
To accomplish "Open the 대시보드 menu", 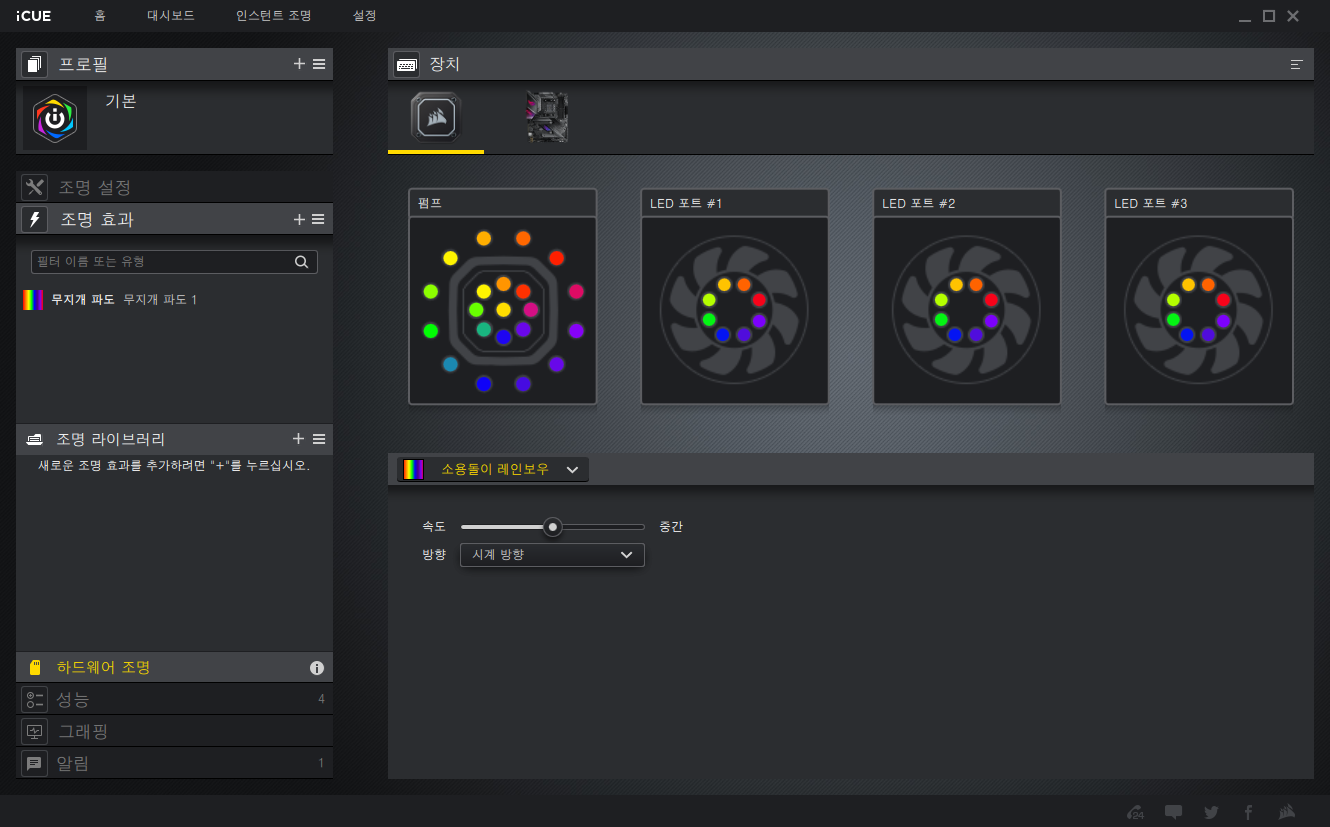I will coord(171,16).
